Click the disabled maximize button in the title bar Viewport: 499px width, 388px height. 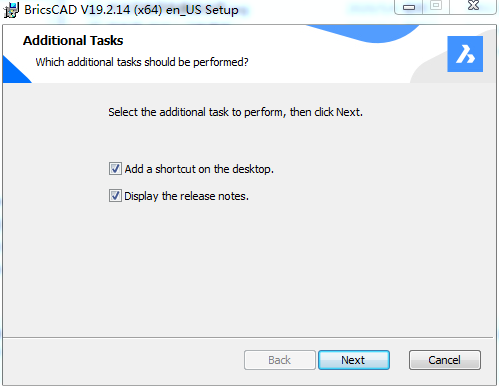click(436, 6)
